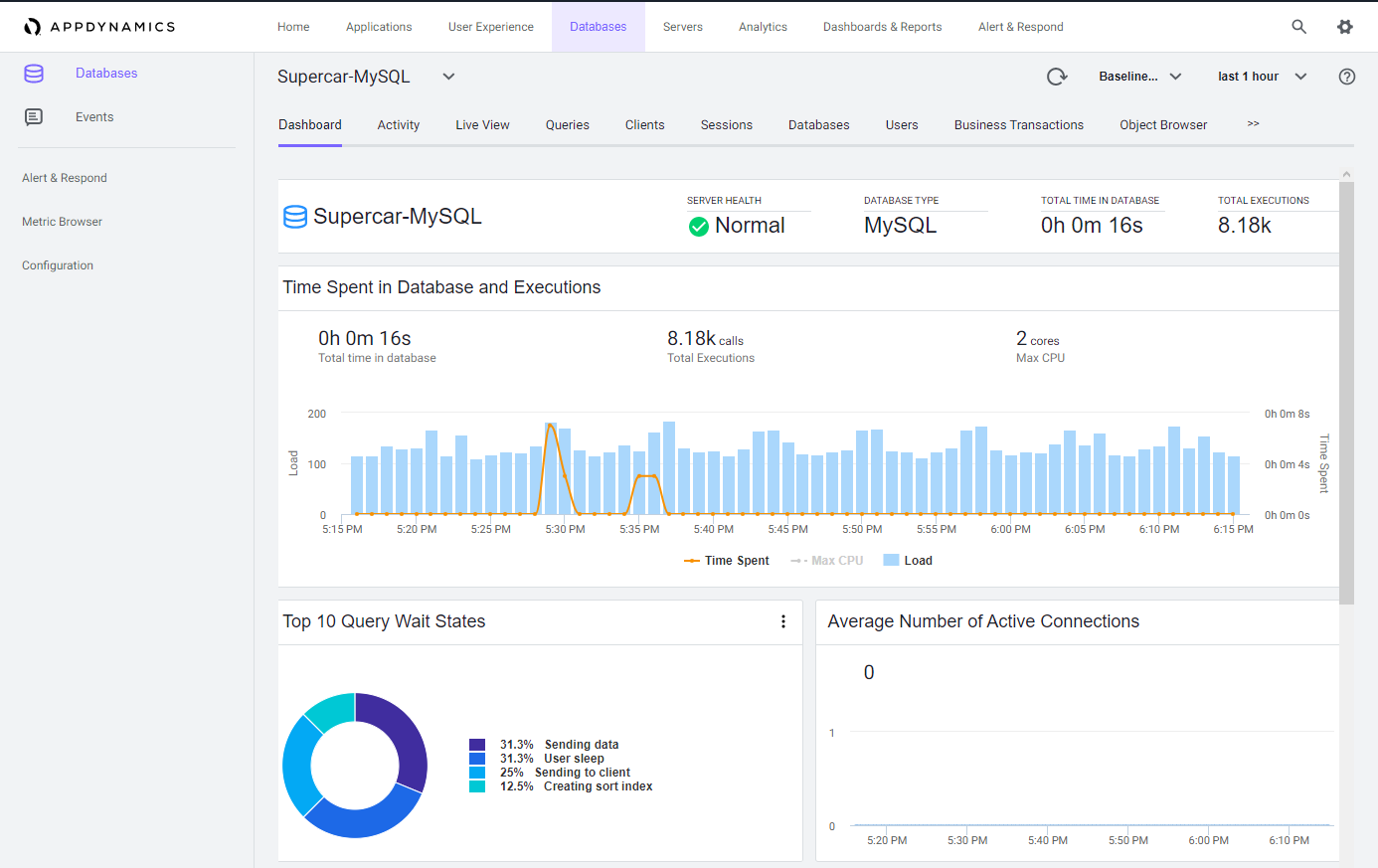Open Top 10 Query Wait States options menu
This screenshot has width=1378, height=868.
pyautogui.click(x=783, y=621)
